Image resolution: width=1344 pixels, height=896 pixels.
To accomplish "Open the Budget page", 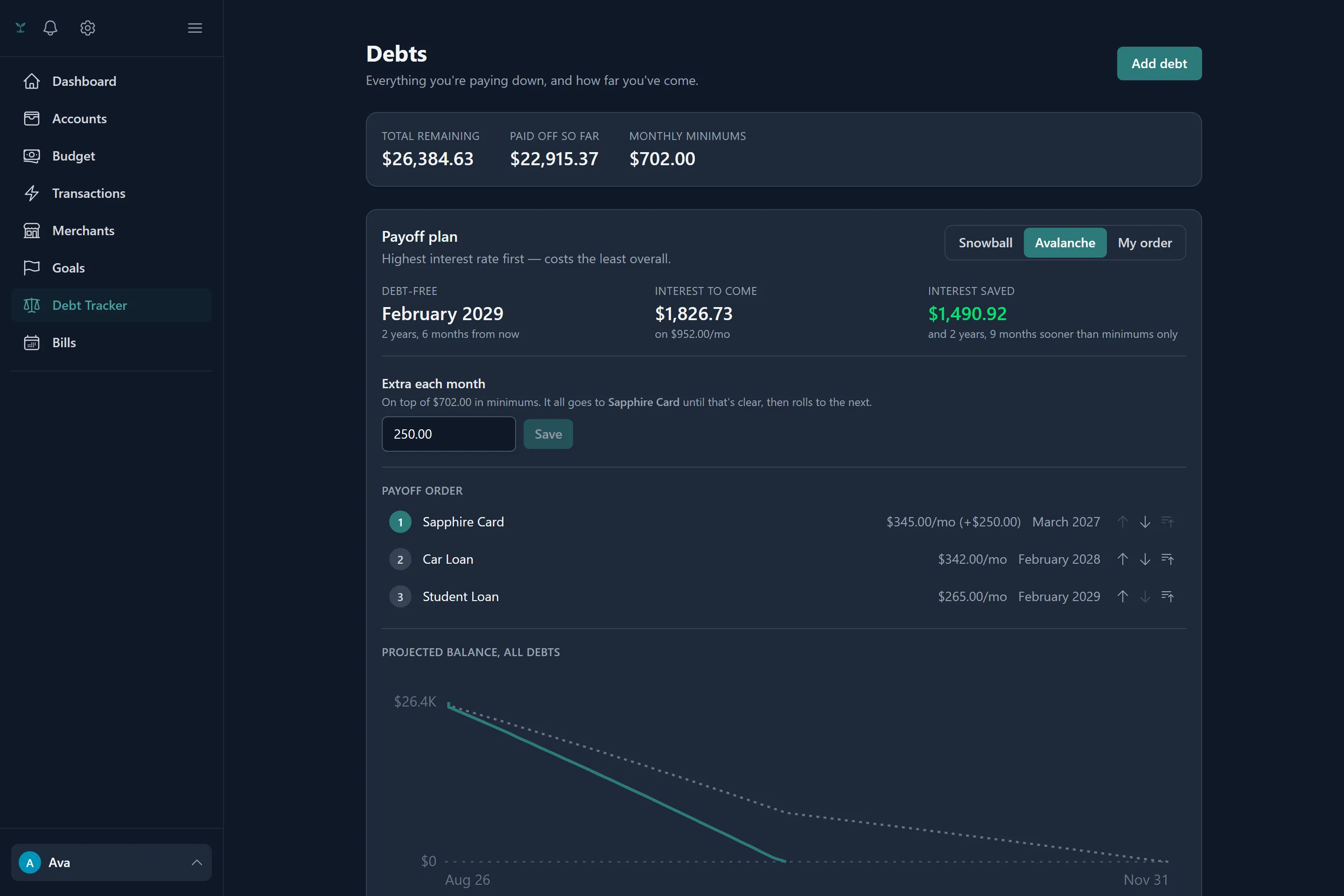I will pyautogui.click(x=112, y=156).
